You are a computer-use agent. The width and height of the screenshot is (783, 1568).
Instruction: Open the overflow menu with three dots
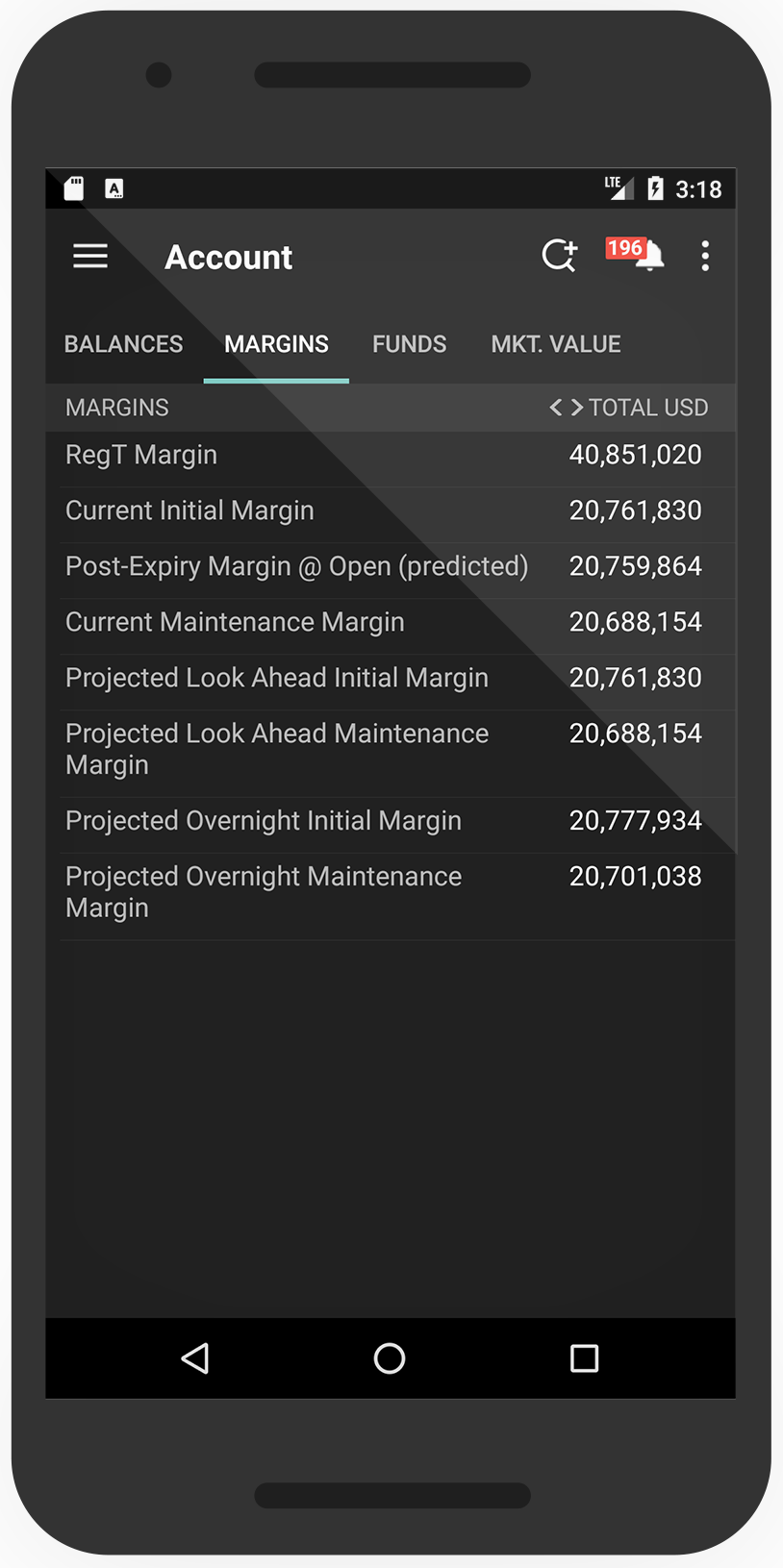[x=705, y=256]
